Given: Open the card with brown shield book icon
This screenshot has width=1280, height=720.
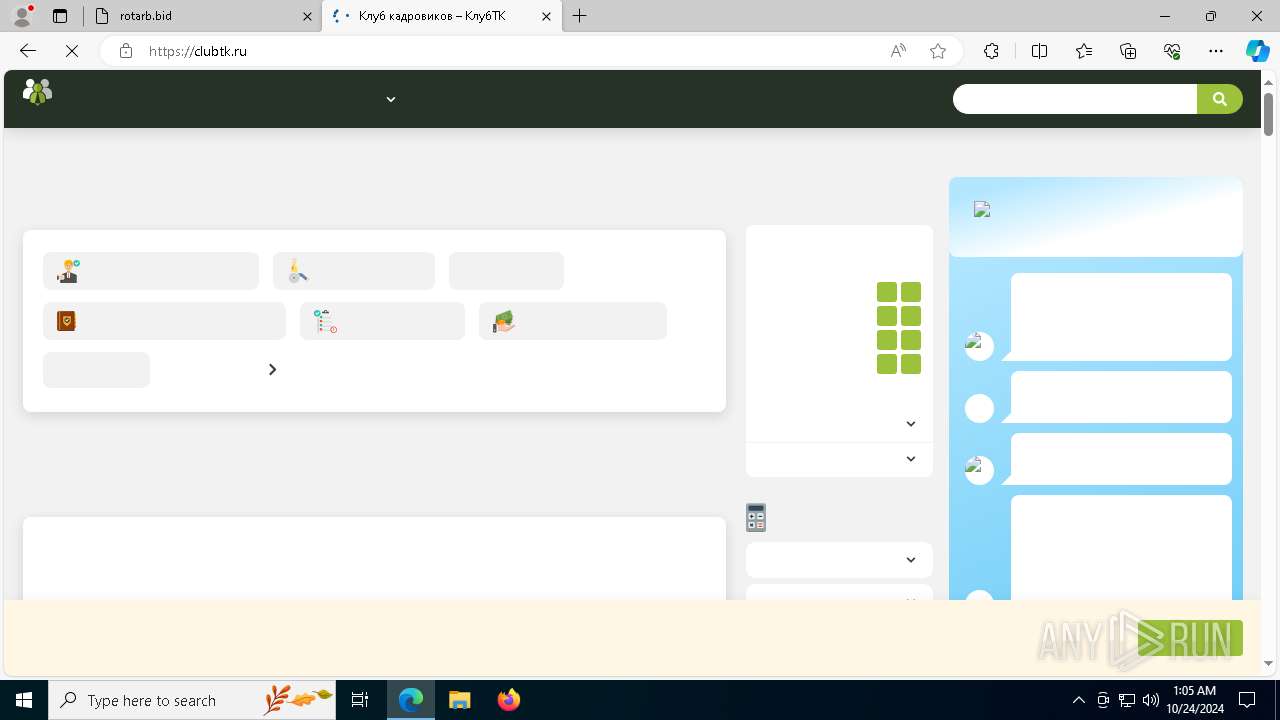Looking at the screenshot, I should pos(164,321).
